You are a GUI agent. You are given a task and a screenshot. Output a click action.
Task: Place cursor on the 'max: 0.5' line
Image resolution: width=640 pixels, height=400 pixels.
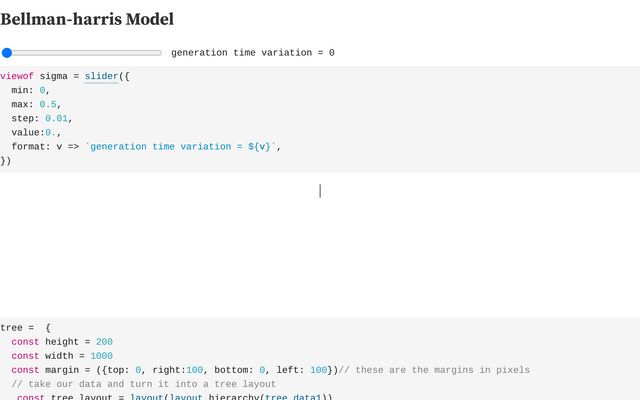pyautogui.click(x=37, y=104)
